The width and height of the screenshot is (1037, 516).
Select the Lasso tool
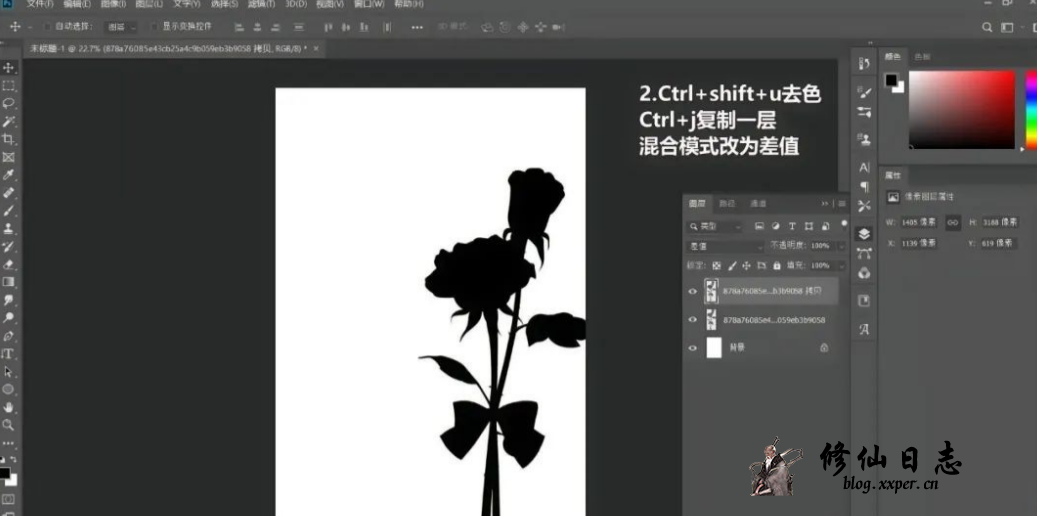coord(8,103)
